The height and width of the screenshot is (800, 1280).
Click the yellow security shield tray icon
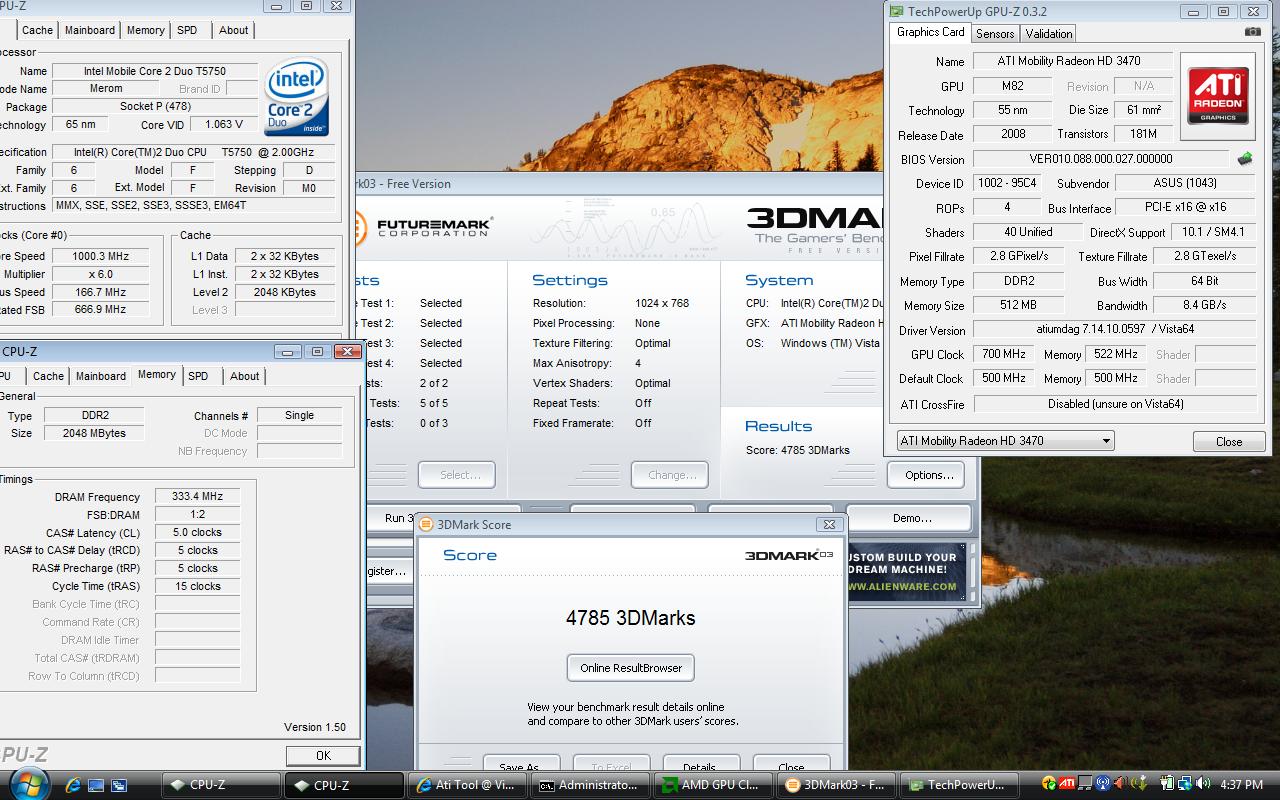(x=1049, y=784)
